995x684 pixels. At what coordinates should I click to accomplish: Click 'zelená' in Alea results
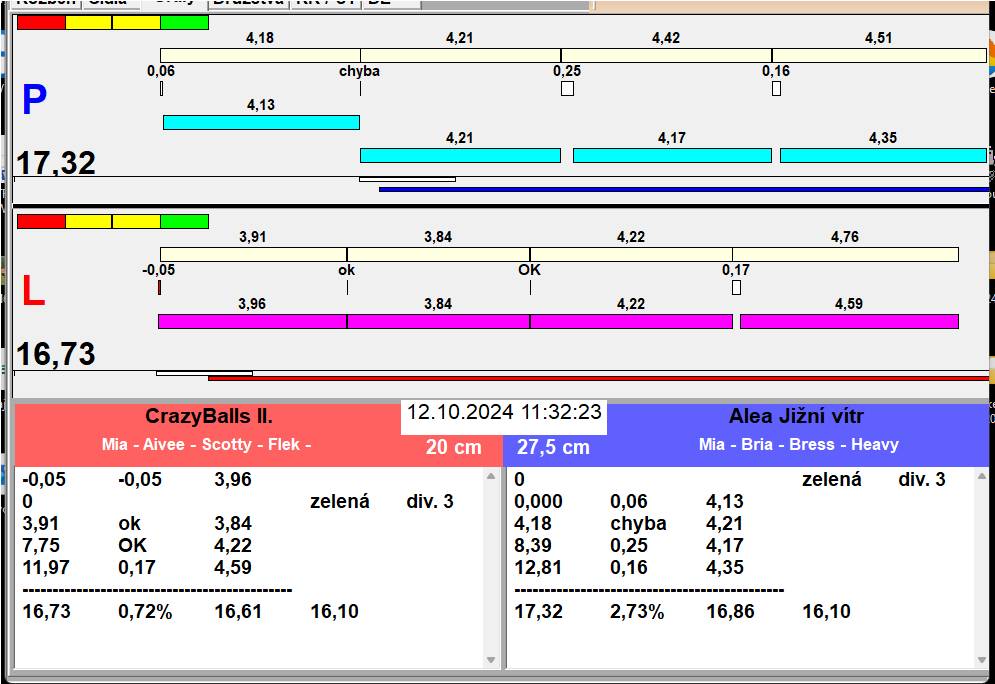[832, 480]
